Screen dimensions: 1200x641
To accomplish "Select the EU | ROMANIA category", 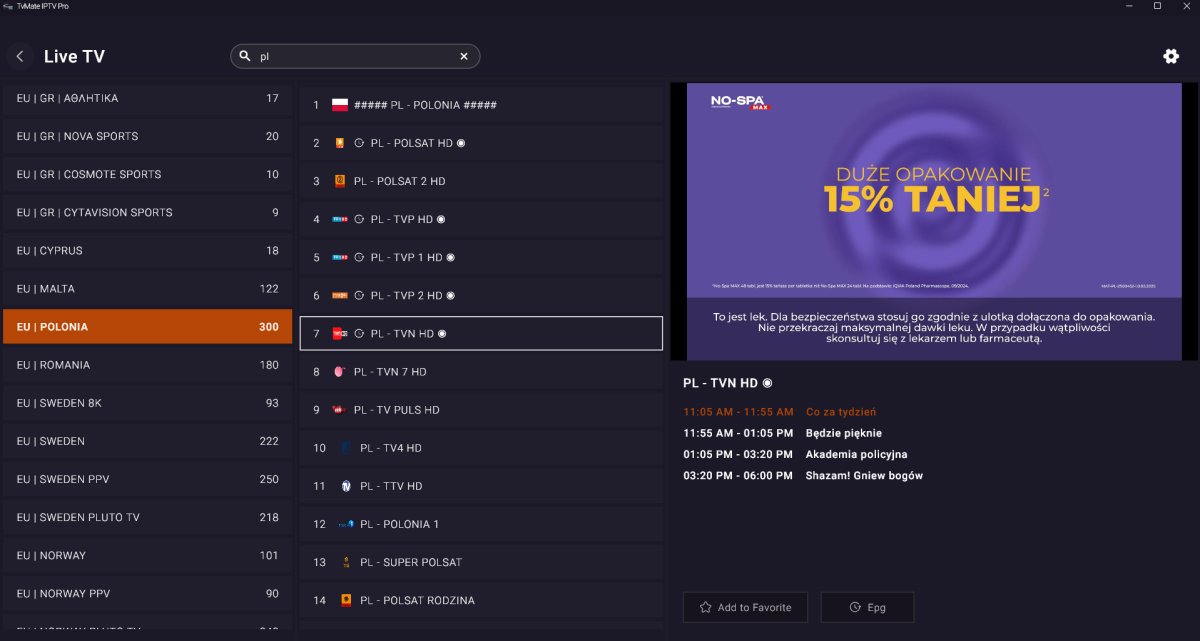I will click(x=148, y=365).
